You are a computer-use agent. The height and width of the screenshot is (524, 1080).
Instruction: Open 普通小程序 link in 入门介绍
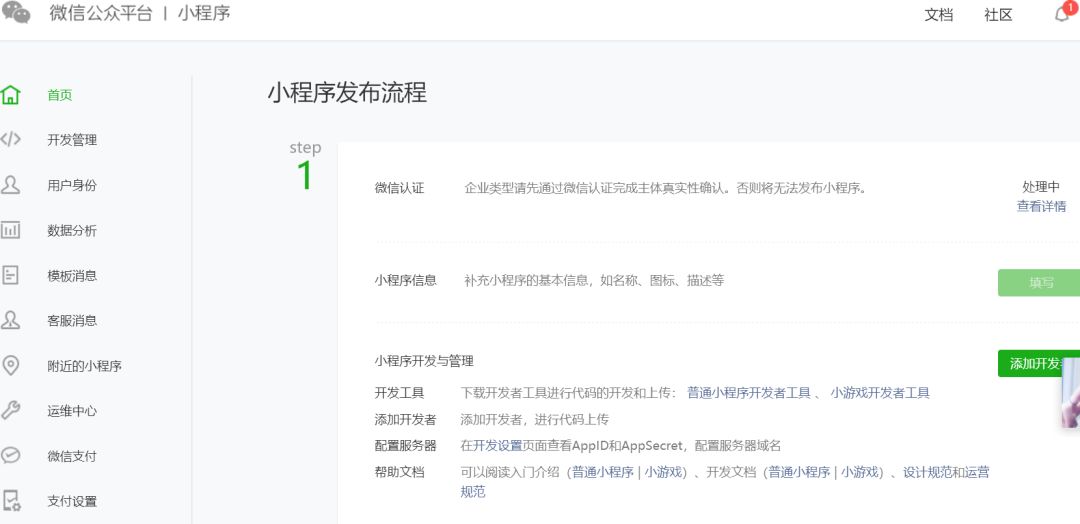[x=603, y=472]
